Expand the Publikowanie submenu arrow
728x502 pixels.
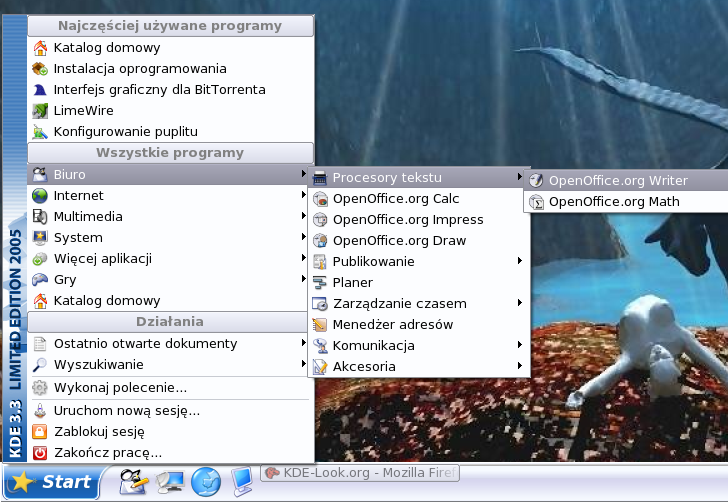[520, 261]
